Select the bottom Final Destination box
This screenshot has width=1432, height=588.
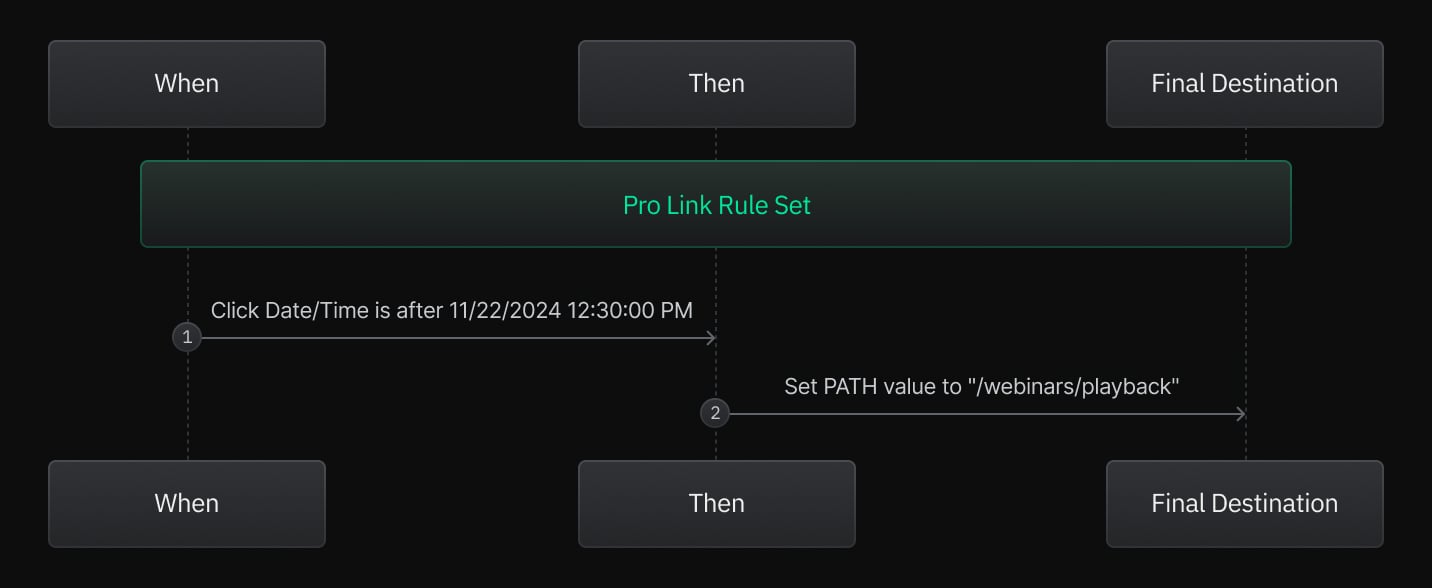1244,504
